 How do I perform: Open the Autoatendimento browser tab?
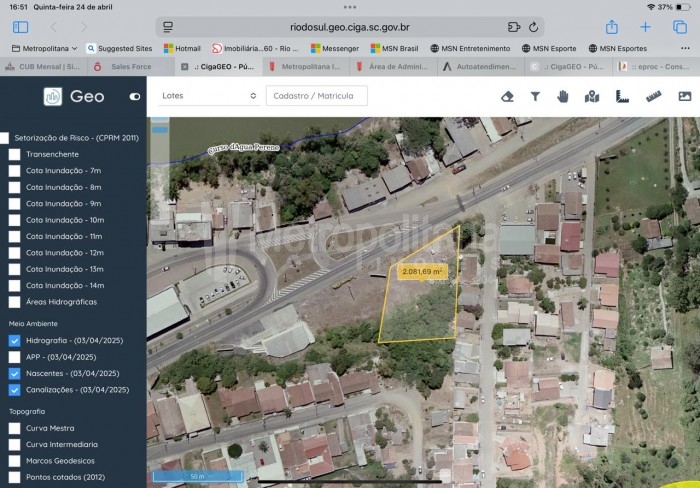(480, 67)
